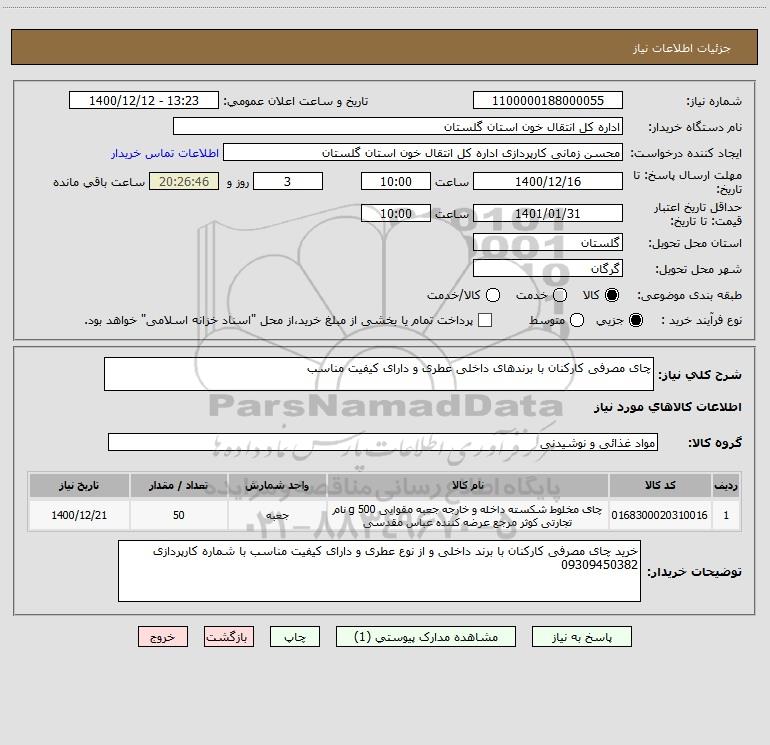Click the تعداد / مقدار column header
This screenshot has width=770, height=745.
(x=179, y=485)
